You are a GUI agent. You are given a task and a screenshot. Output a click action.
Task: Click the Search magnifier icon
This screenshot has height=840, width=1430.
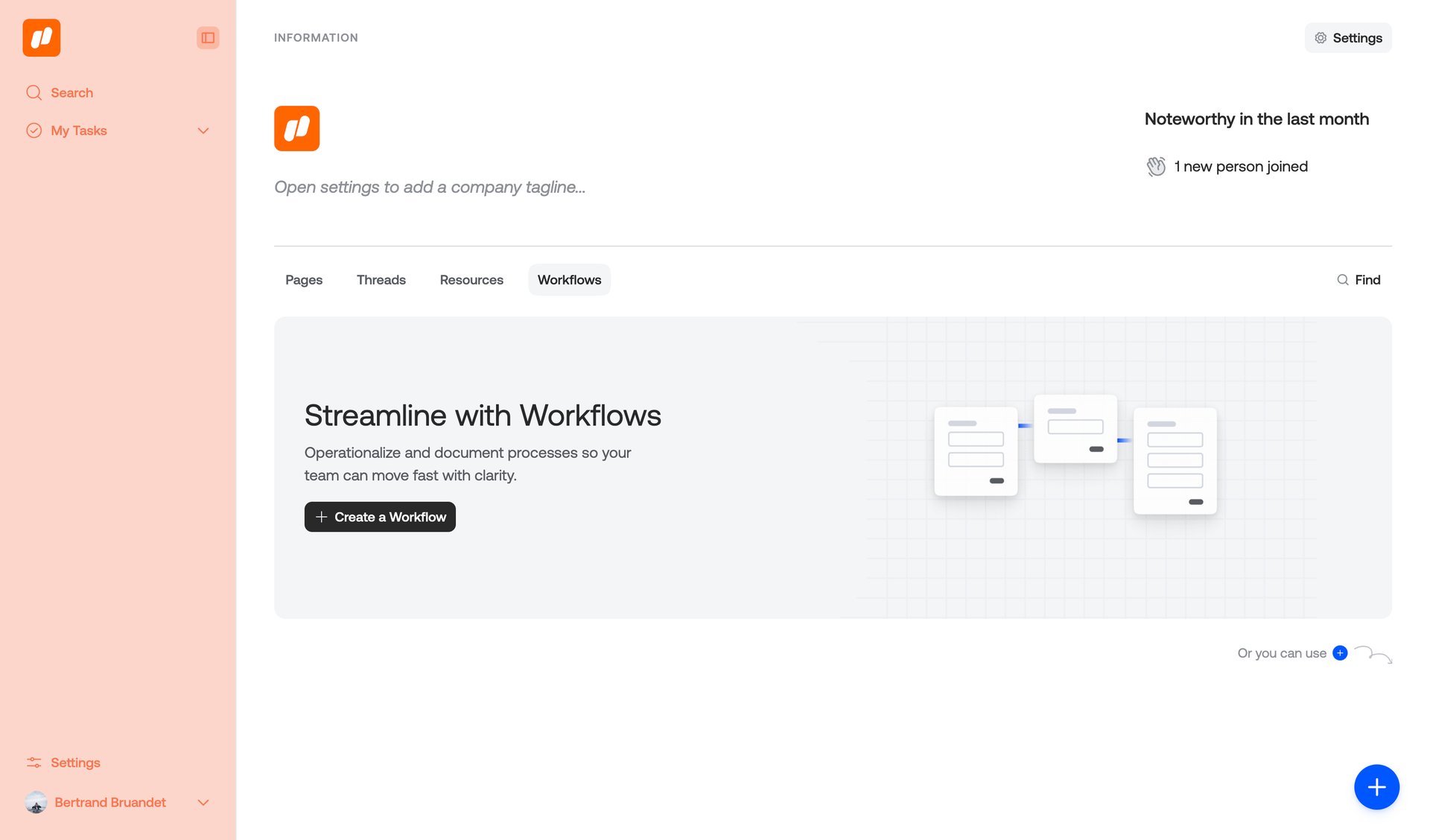point(34,92)
